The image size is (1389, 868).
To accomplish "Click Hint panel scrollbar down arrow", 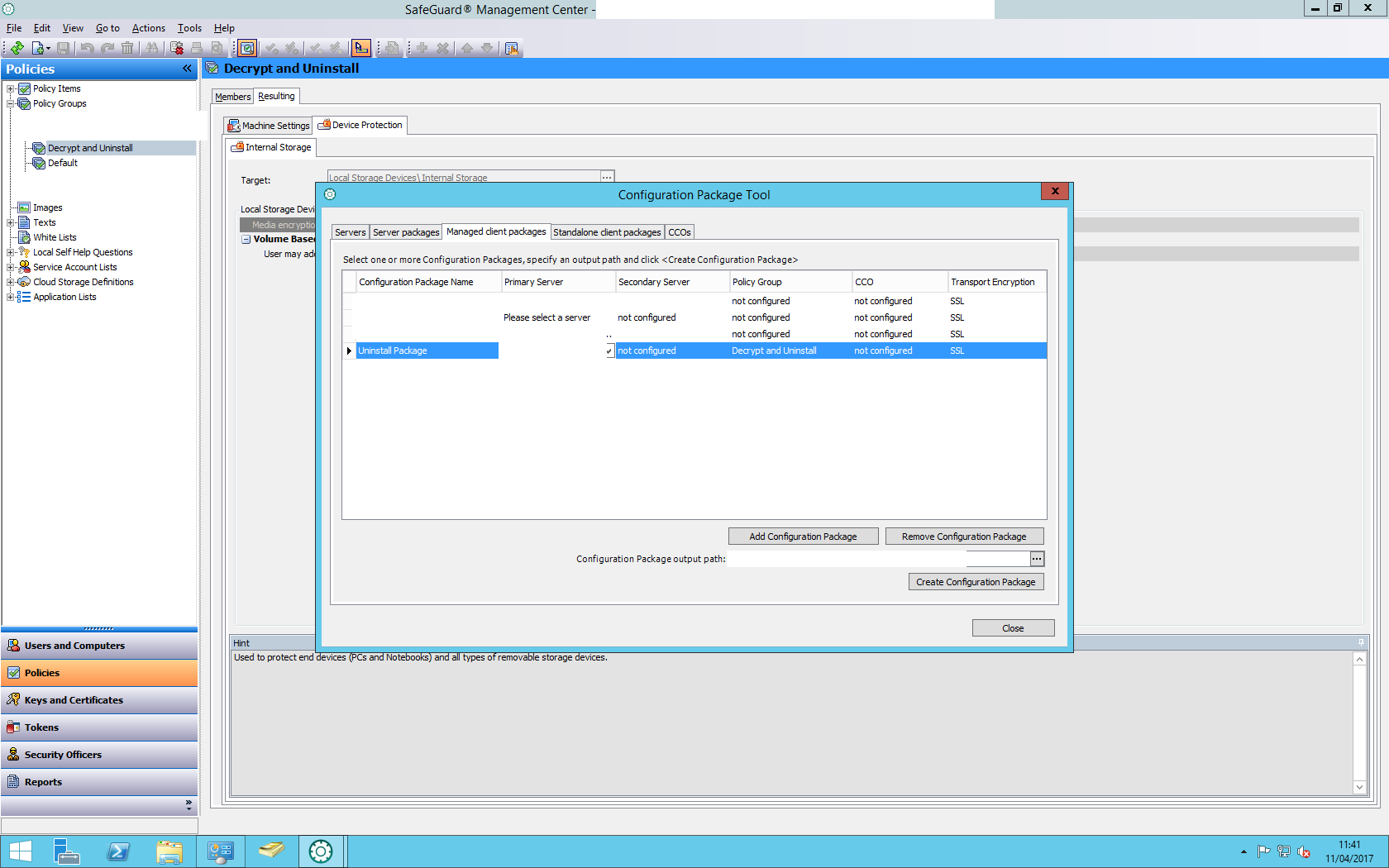I will (x=1359, y=788).
